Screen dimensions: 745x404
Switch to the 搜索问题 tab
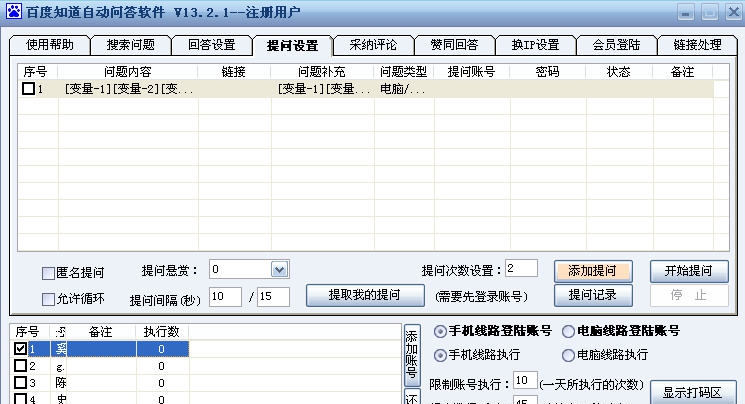[x=131, y=45]
